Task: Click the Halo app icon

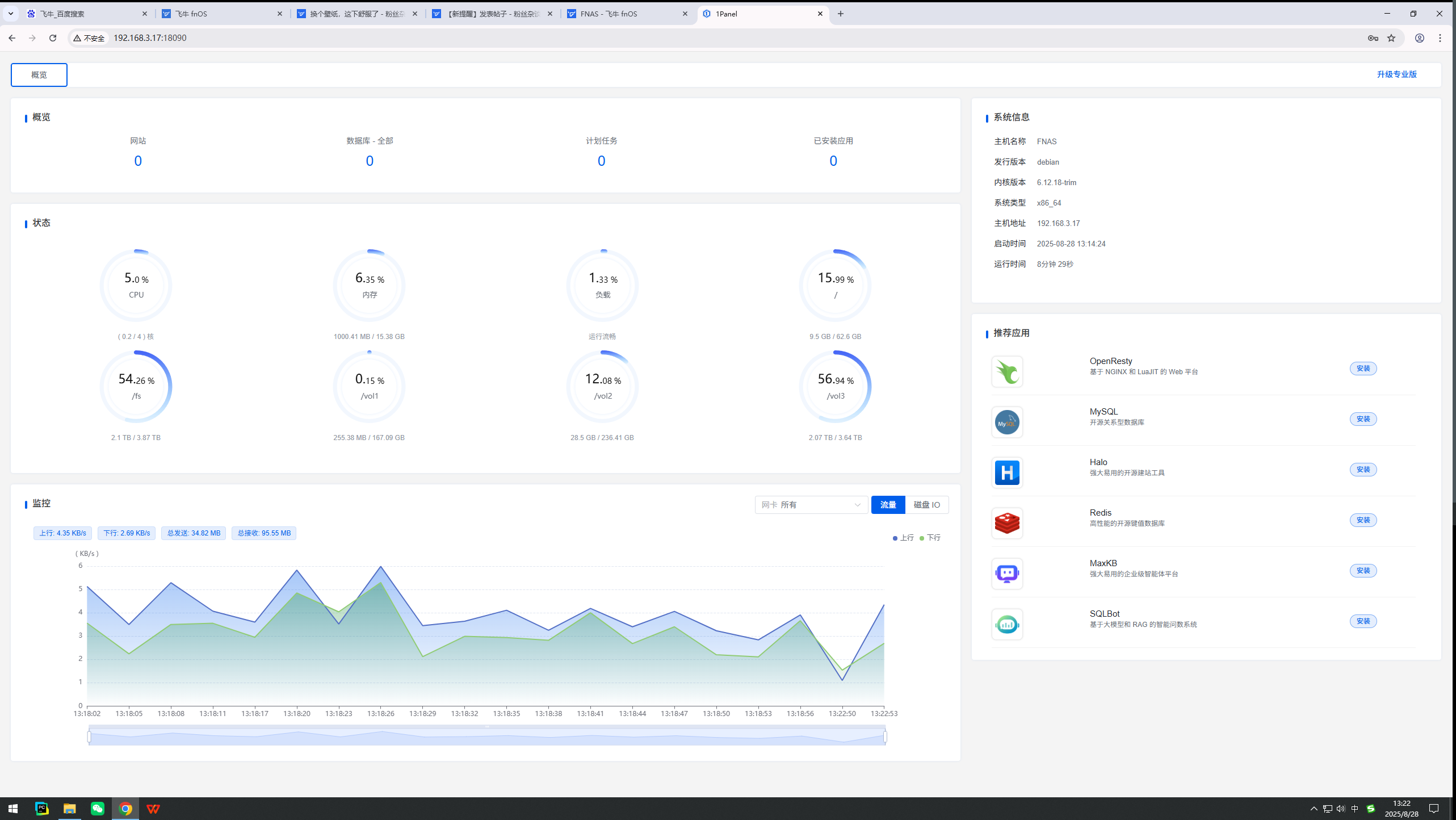Action: point(1007,473)
